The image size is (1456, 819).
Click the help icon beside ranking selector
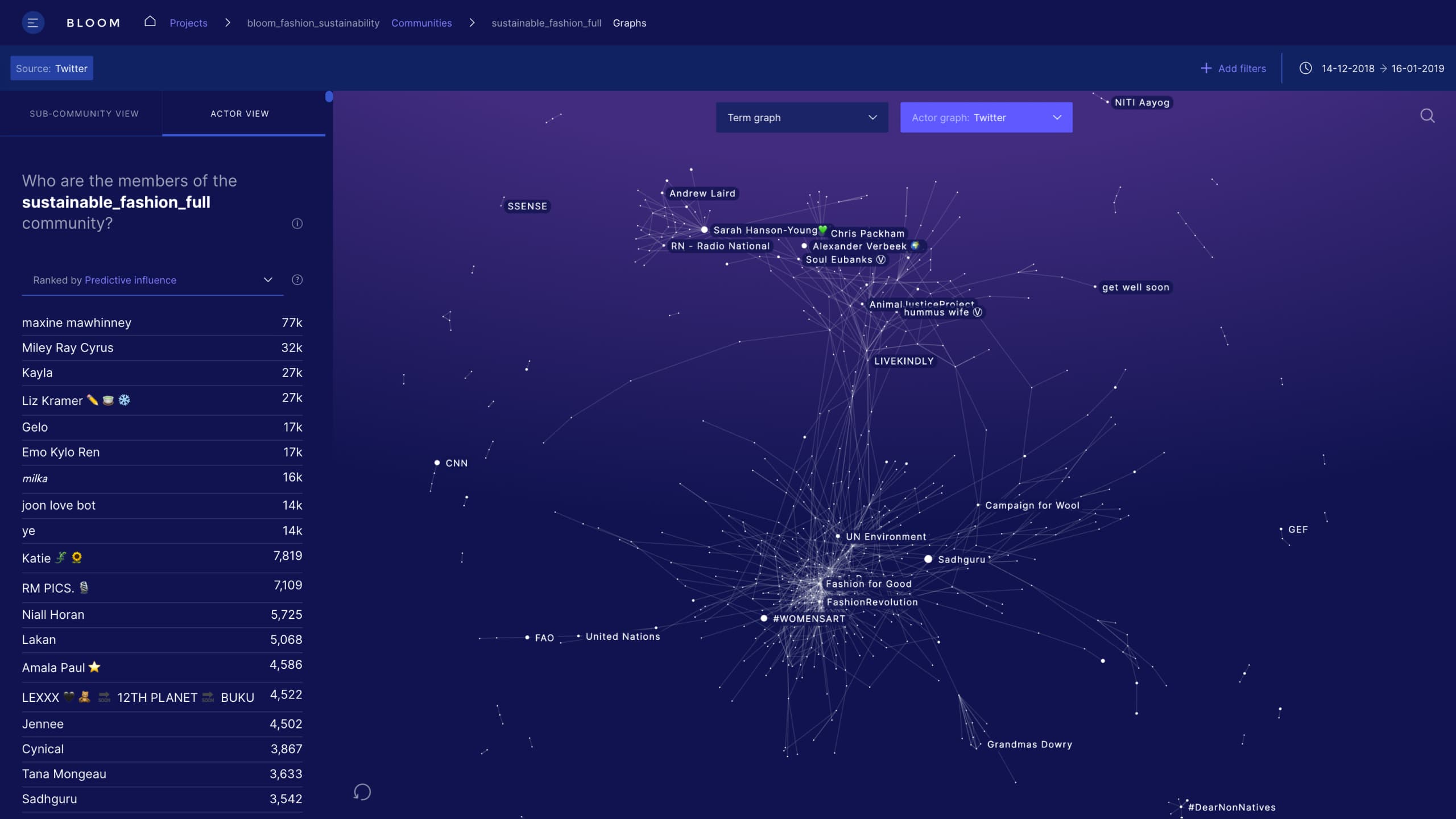click(297, 280)
